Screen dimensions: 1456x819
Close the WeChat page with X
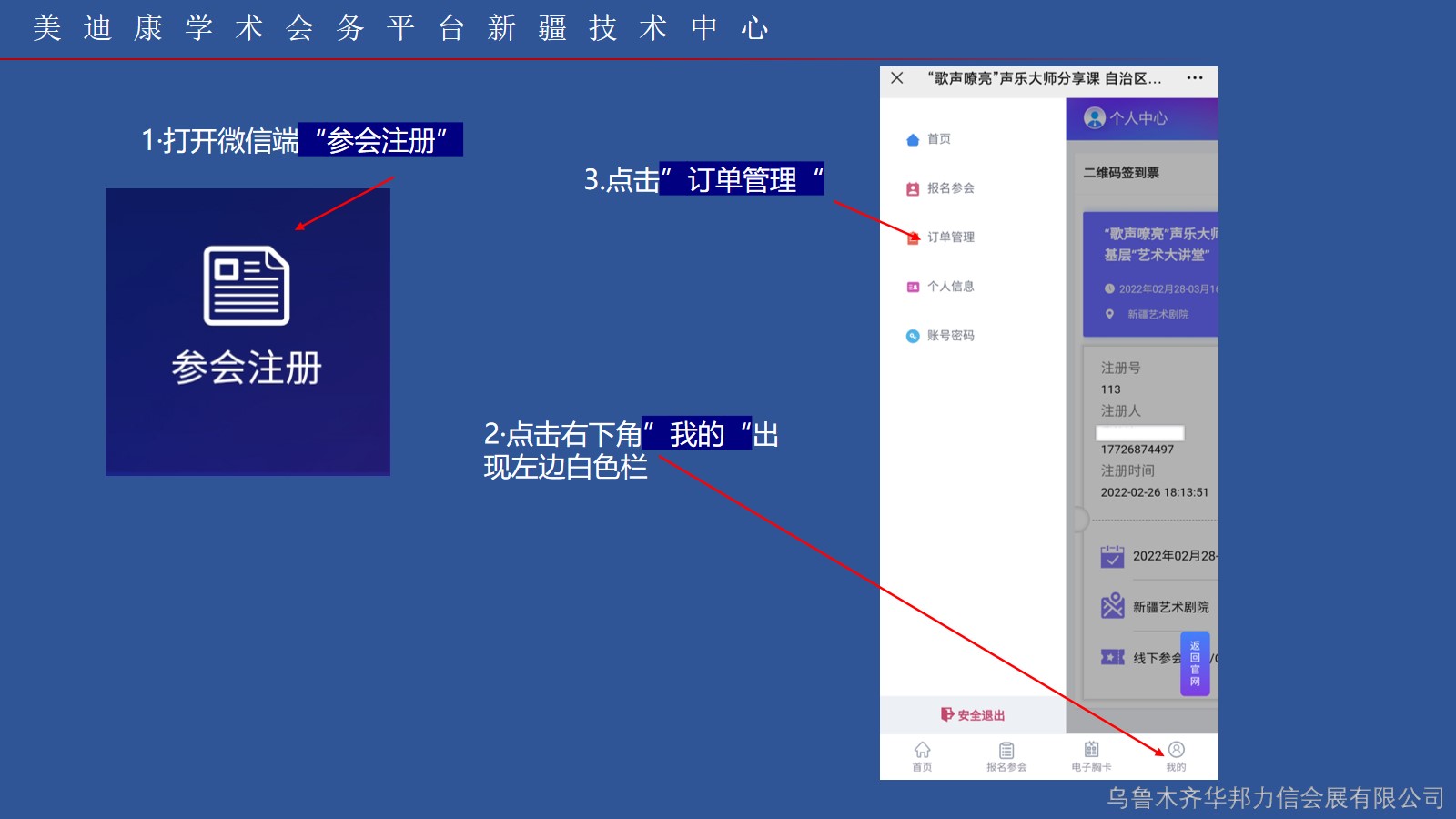pos(897,78)
